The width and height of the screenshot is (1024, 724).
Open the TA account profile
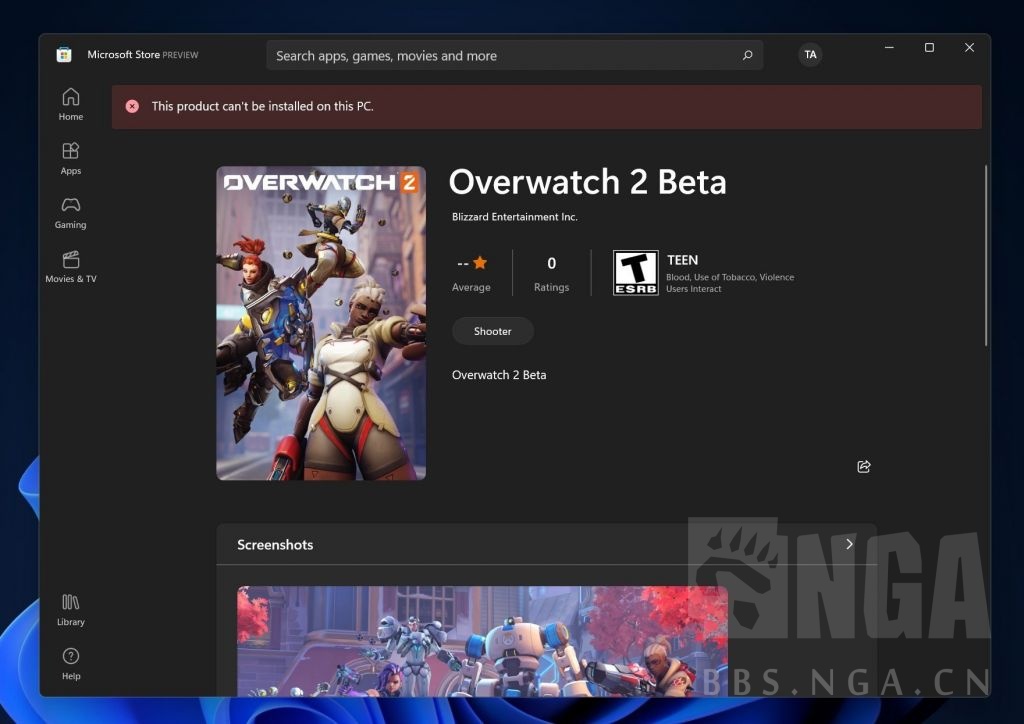(810, 55)
